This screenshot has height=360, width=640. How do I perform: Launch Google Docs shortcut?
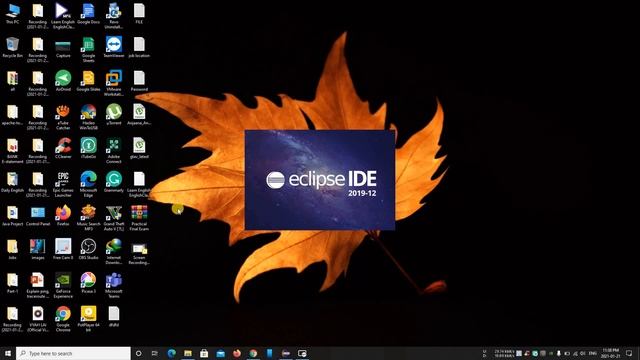(88, 14)
